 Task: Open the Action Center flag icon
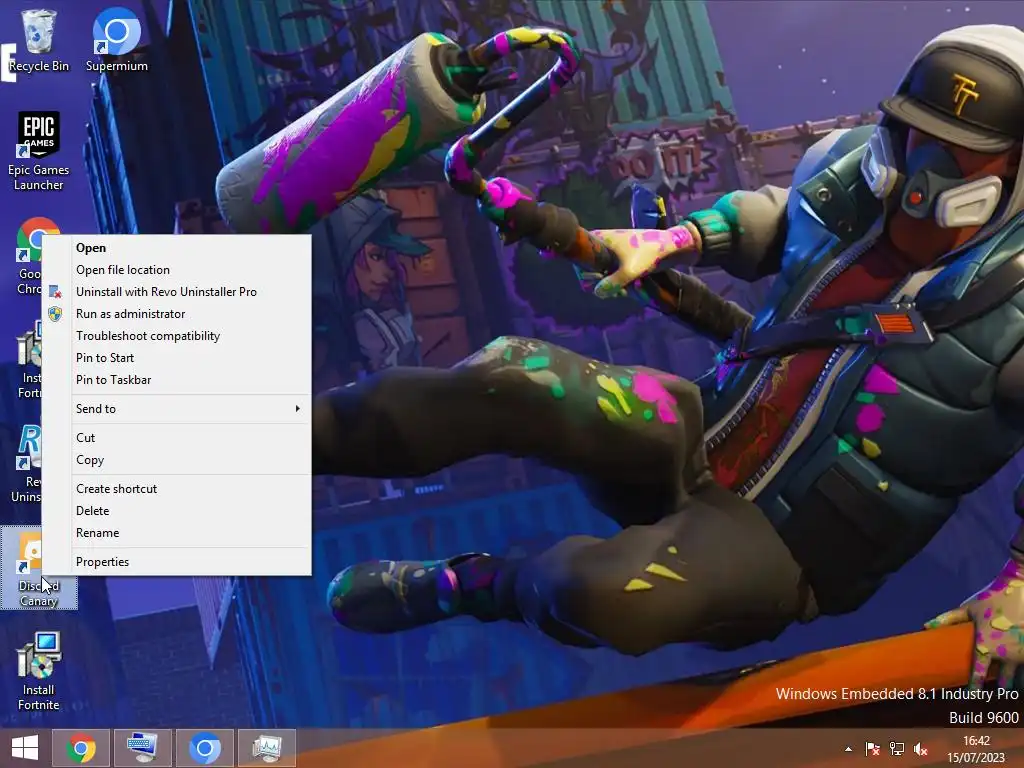point(872,749)
